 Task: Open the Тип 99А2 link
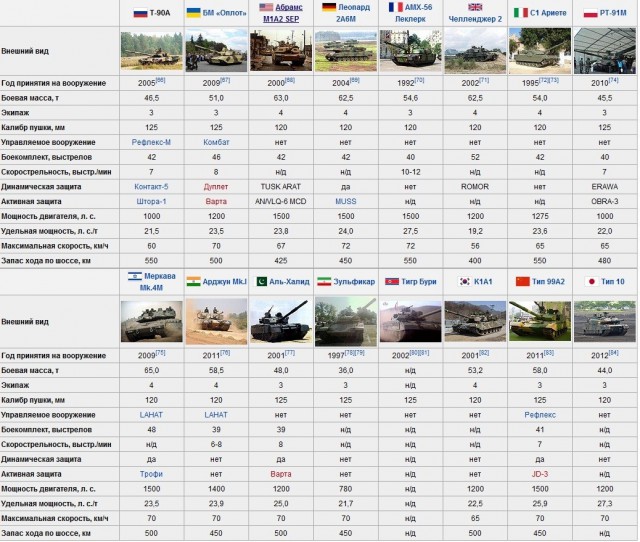(548, 282)
